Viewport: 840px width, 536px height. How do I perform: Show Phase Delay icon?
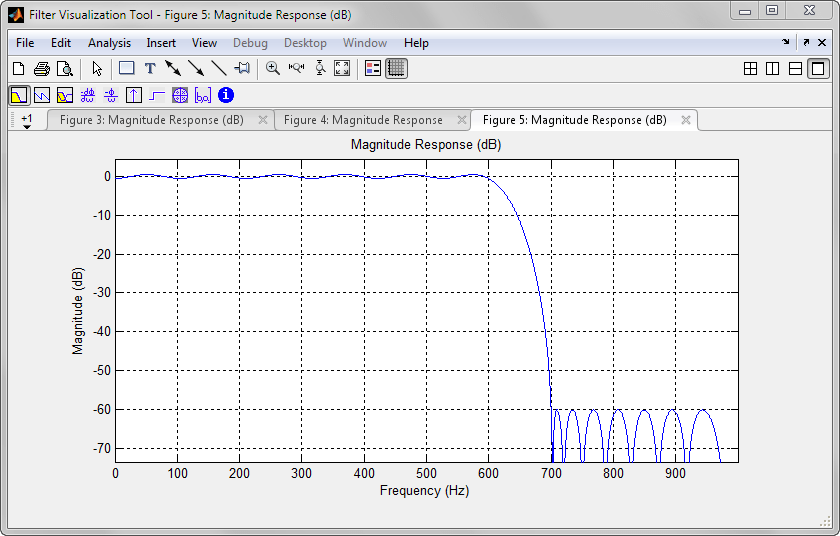pos(111,95)
